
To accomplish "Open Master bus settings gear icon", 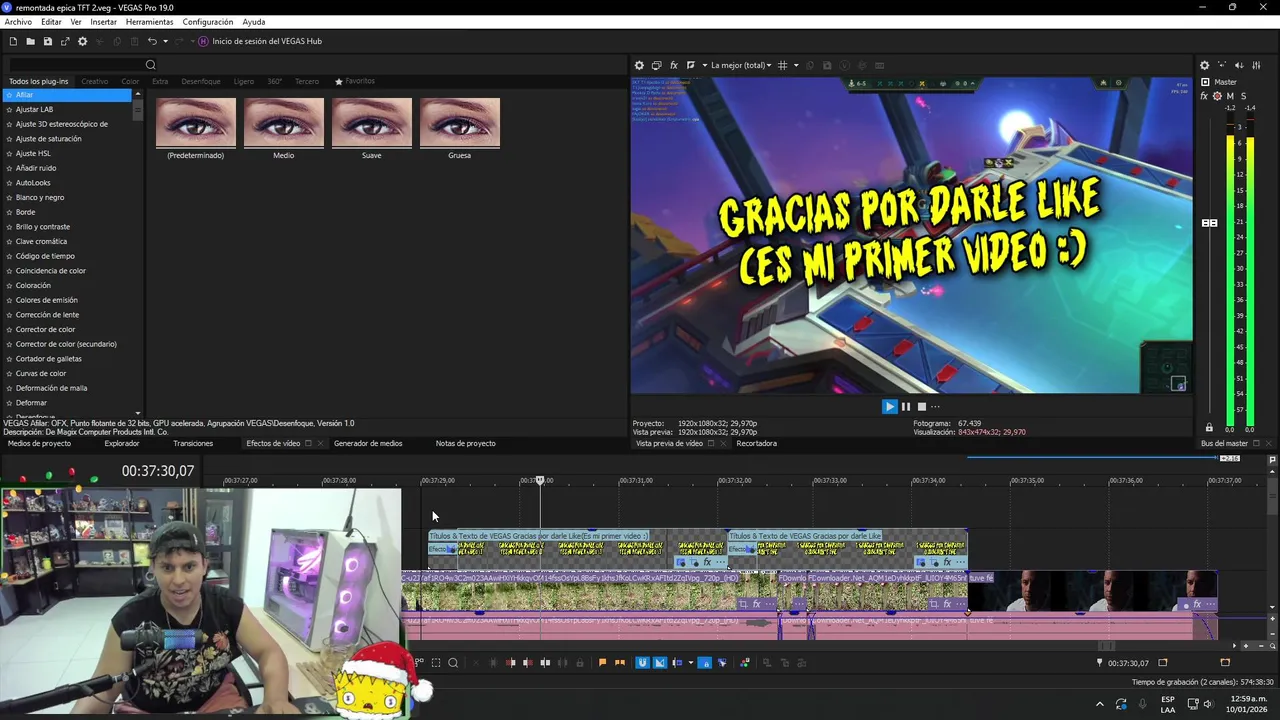I will point(1204,65).
